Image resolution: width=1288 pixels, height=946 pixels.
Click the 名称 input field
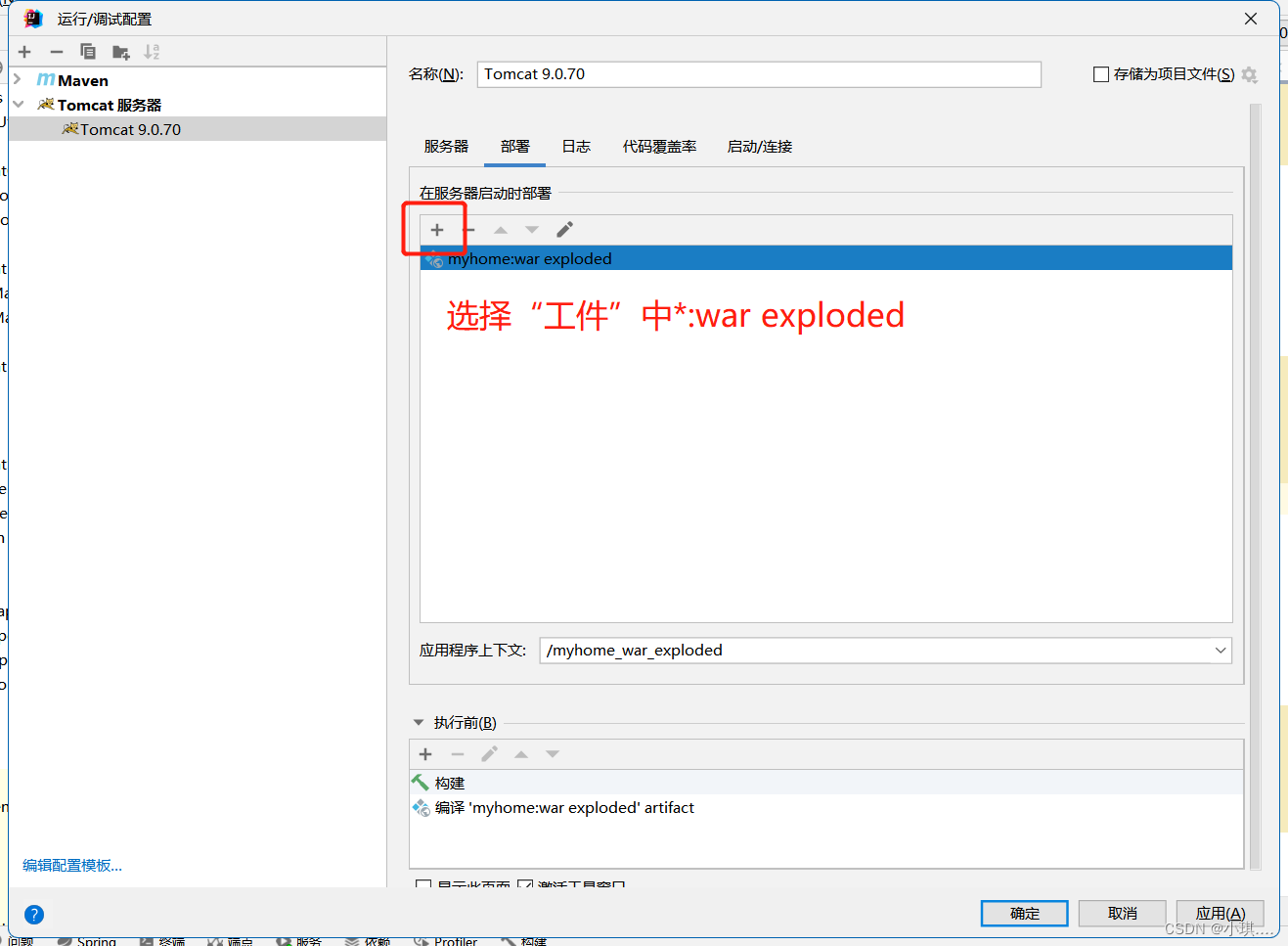pyautogui.click(x=759, y=74)
